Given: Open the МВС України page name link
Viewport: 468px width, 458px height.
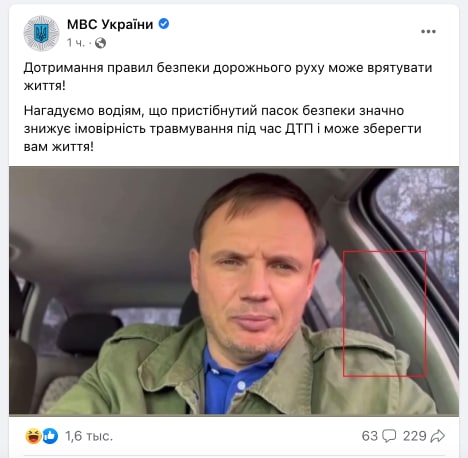Looking at the screenshot, I should point(110,24).
